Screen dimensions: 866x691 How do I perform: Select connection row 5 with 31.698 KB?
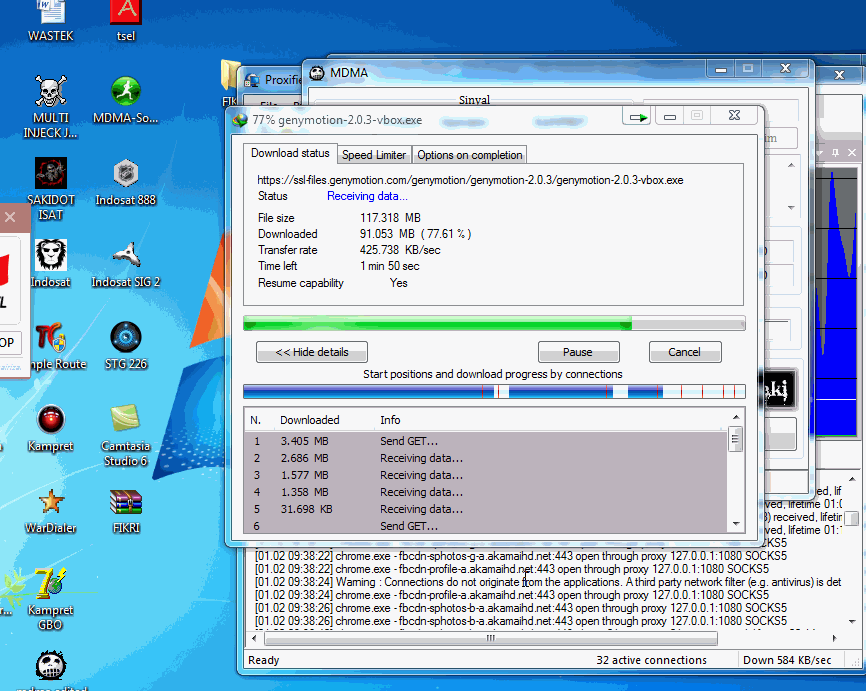coord(486,509)
